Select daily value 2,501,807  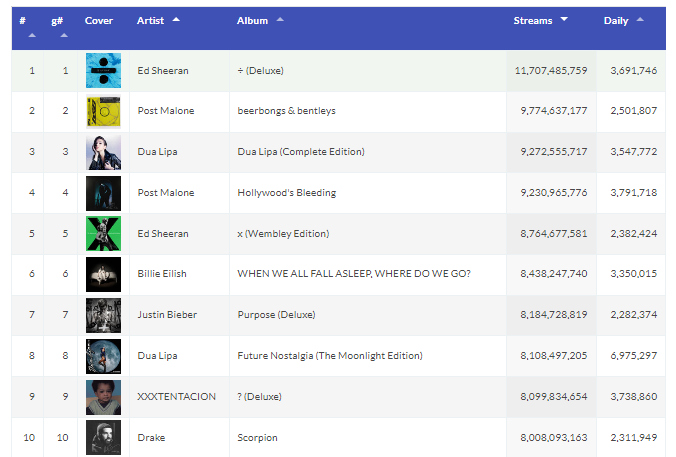coord(634,111)
